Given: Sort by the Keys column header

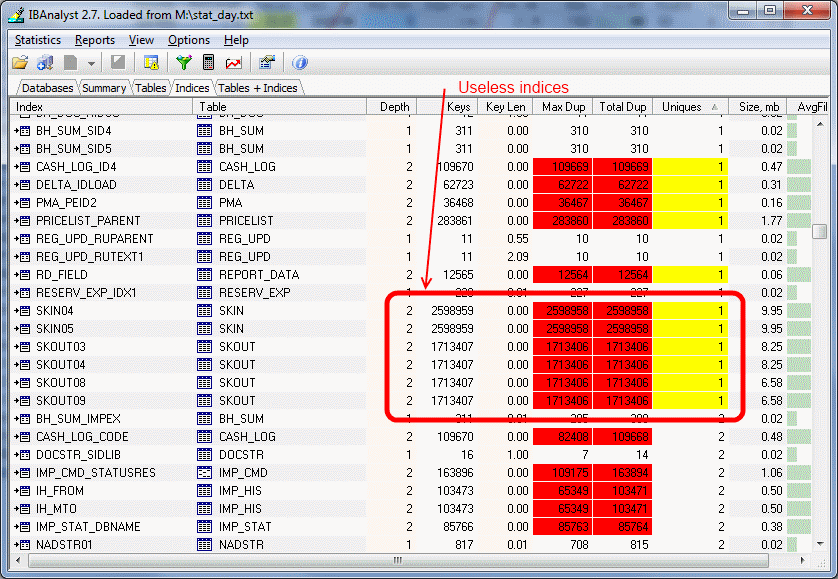Looking at the screenshot, I should pos(447,107).
